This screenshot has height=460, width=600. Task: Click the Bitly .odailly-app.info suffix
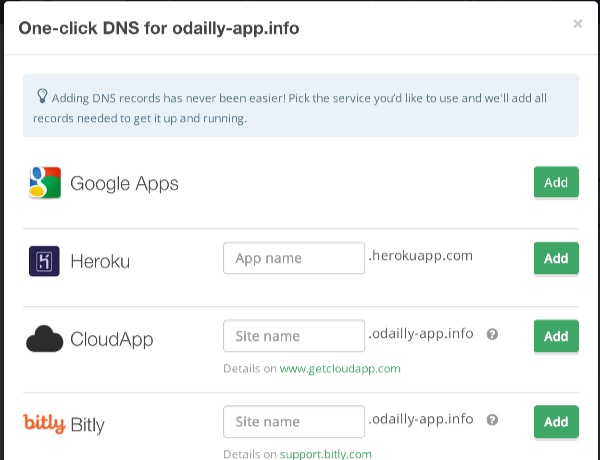(421, 419)
